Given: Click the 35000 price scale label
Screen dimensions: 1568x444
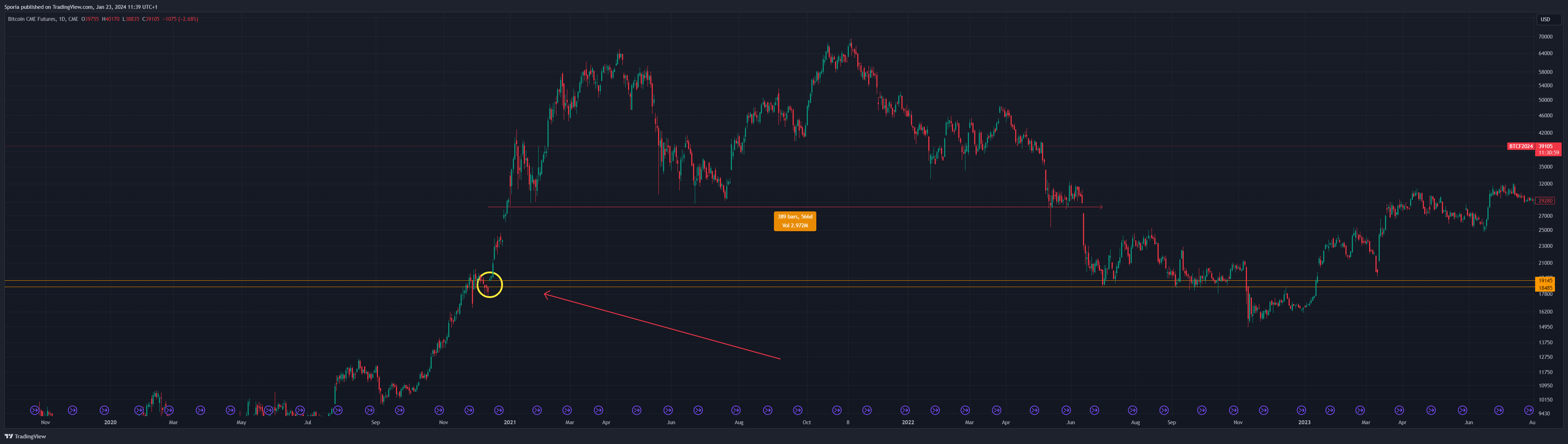Looking at the screenshot, I should (1545, 167).
